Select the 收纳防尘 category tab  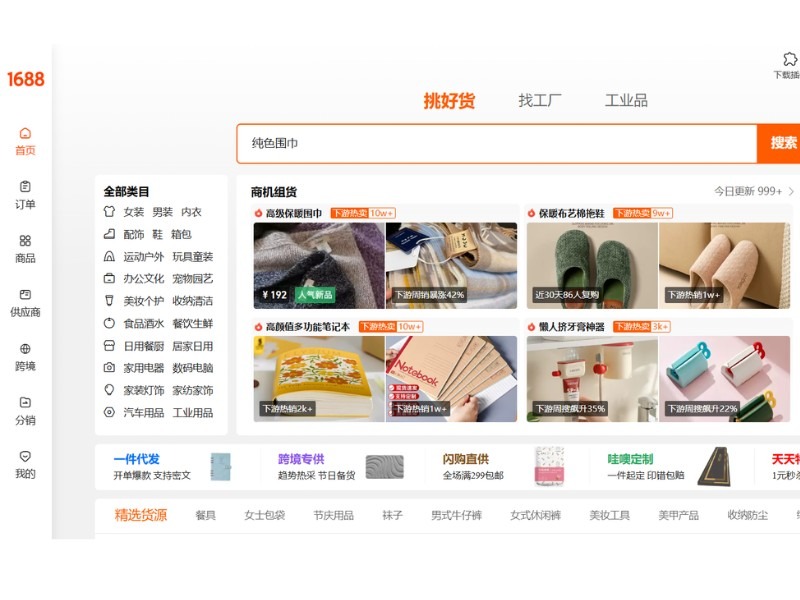coord(748,515)
